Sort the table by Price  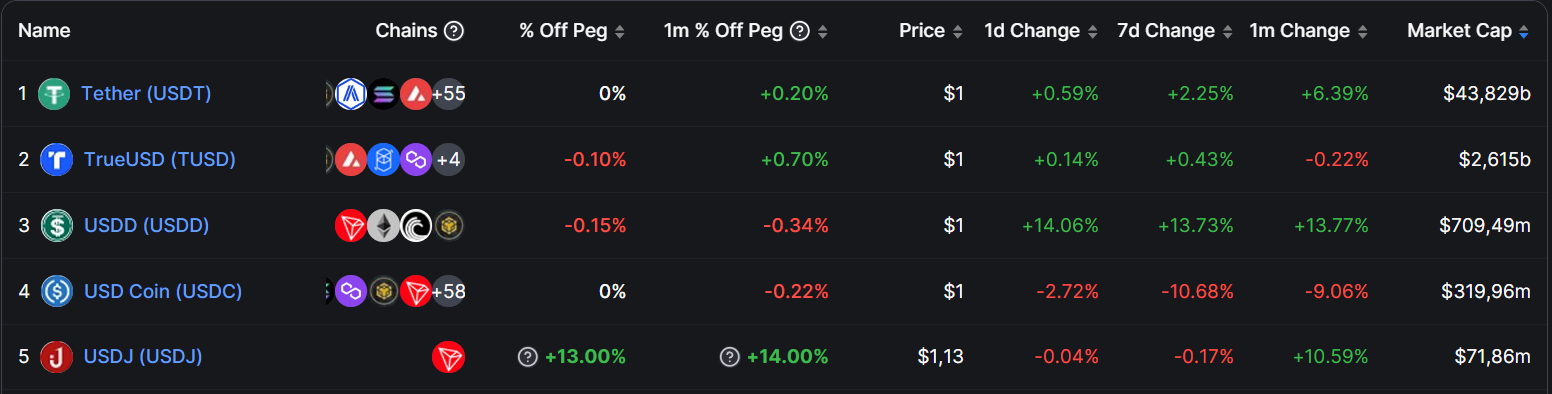coord(931,31)
